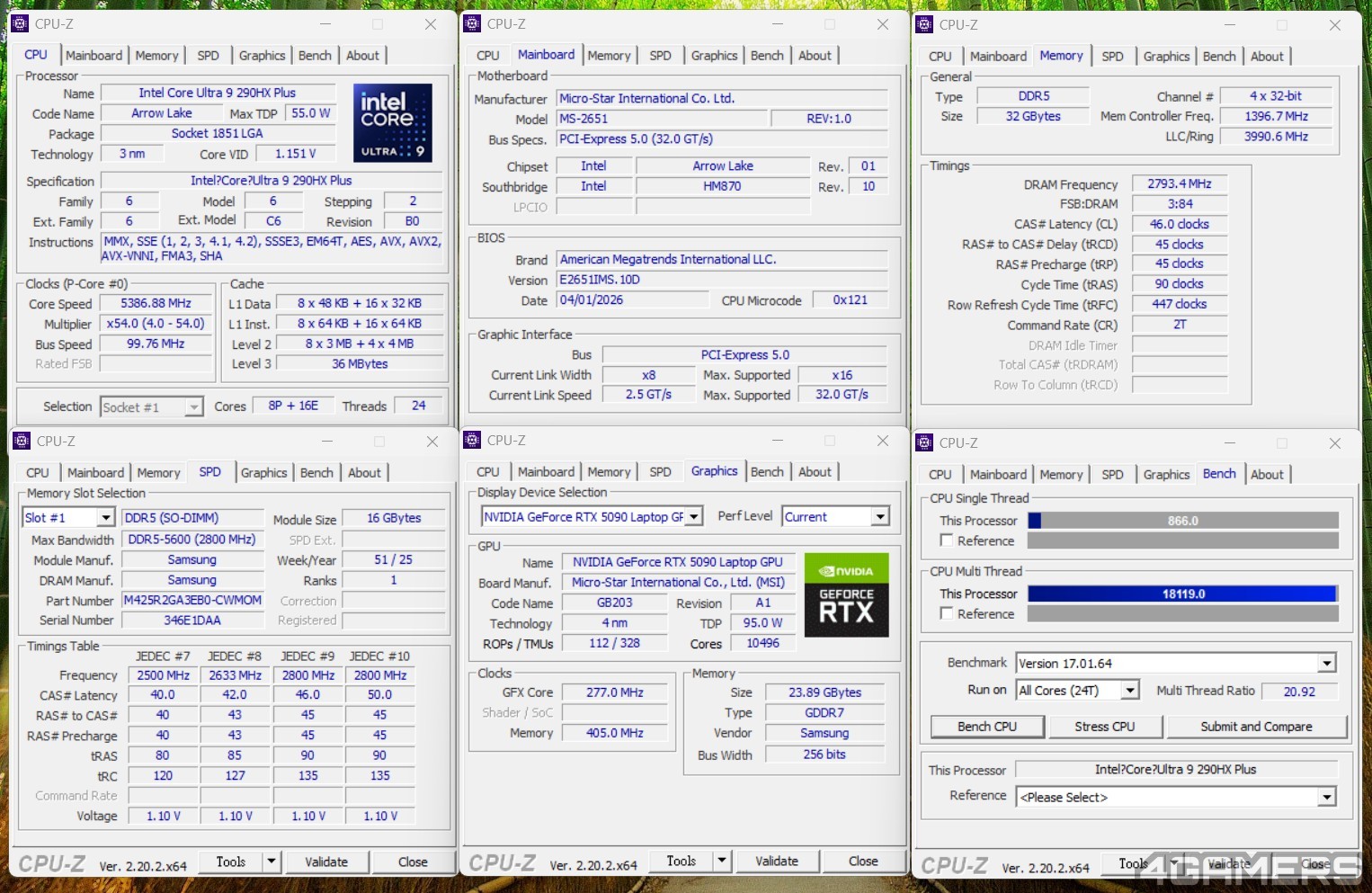Click the Current Link Speed value 2.5 GT/s

click(649, 395)
